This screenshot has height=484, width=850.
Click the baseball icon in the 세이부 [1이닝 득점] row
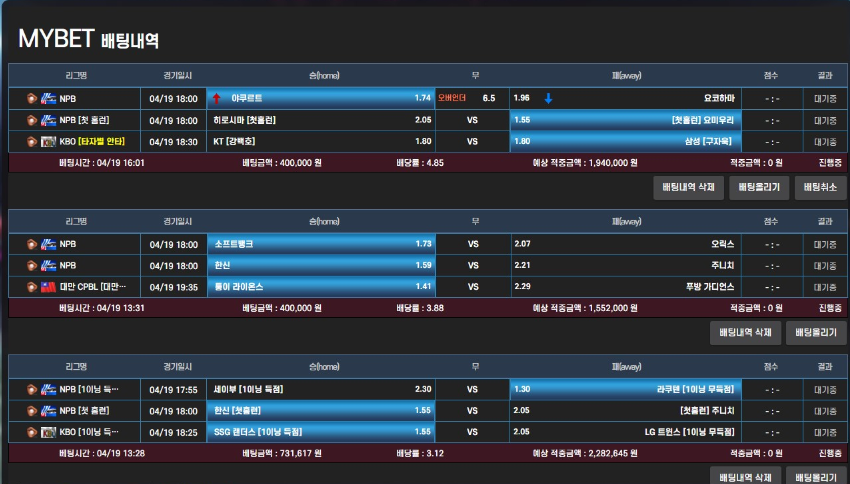point(32,389)
